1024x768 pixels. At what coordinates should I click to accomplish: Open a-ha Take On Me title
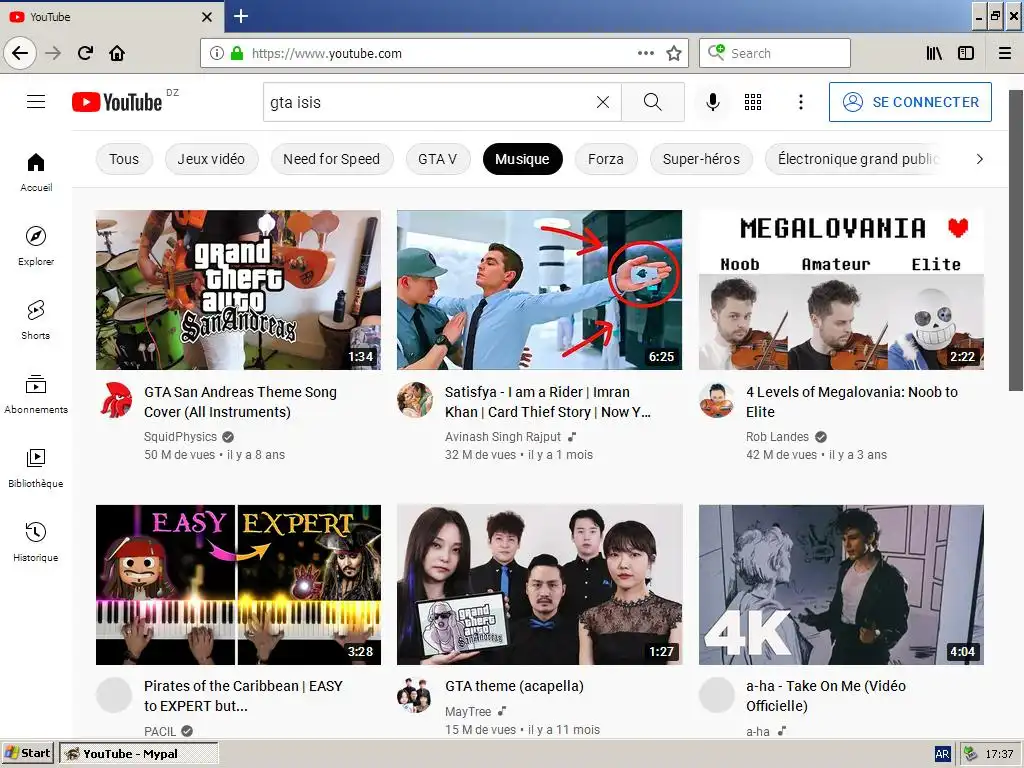tap(825, 696)
